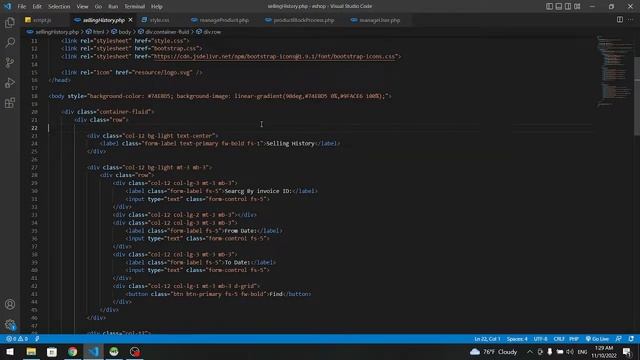The width and height of the screenshot is (640, 360).
Task: Toggle panel layout icon
Action: point(559,6)
